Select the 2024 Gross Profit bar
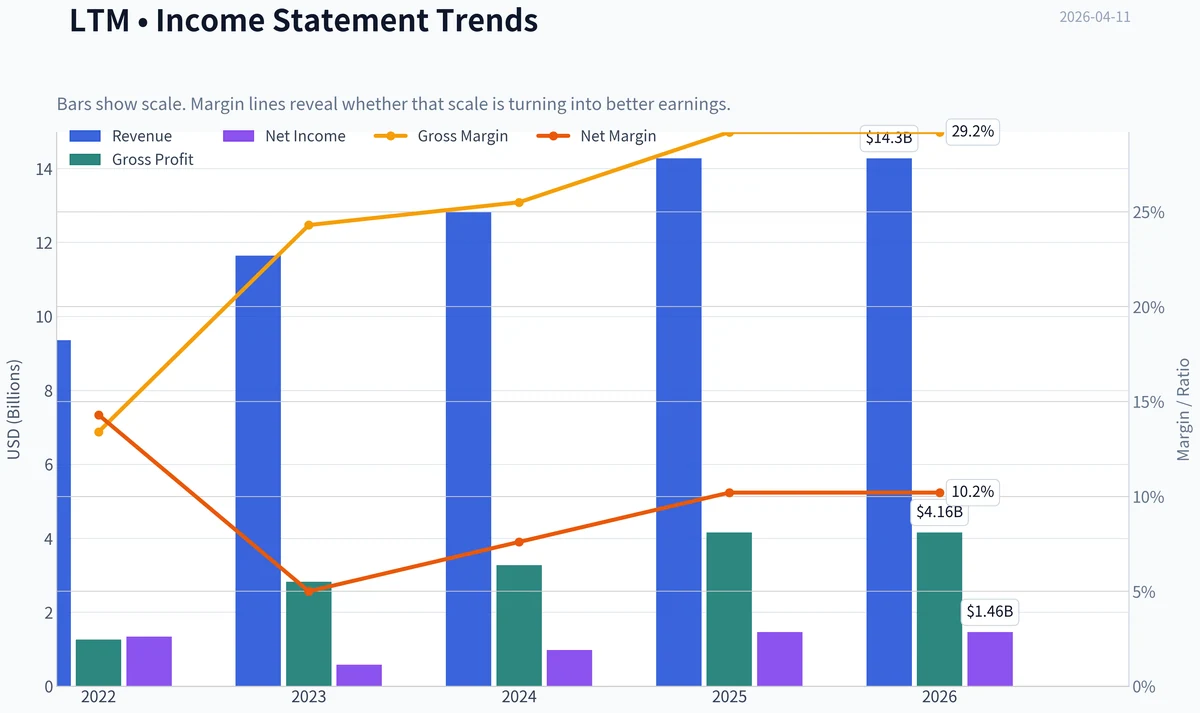This screenshot has width=1200, height=713. pos(519,626)
